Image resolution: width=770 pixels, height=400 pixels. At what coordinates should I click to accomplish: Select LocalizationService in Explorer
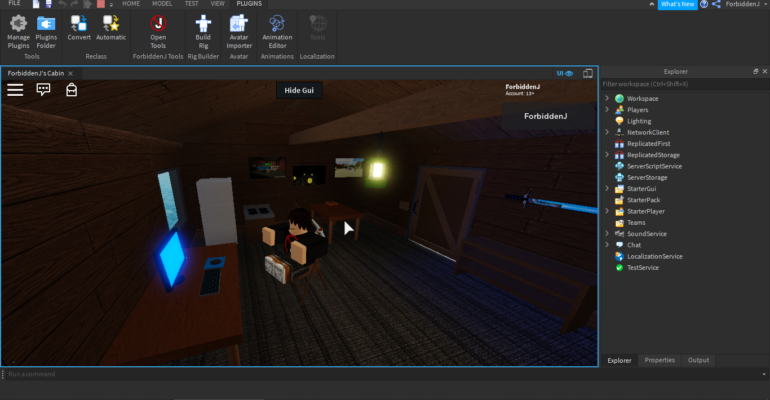[x=655, y=257]
